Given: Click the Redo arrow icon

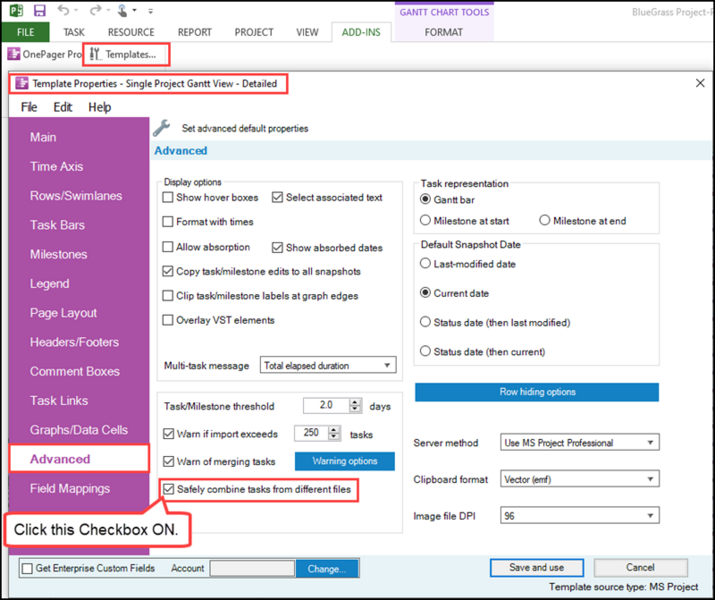Looking at the screenshot, I should point(95,10).
